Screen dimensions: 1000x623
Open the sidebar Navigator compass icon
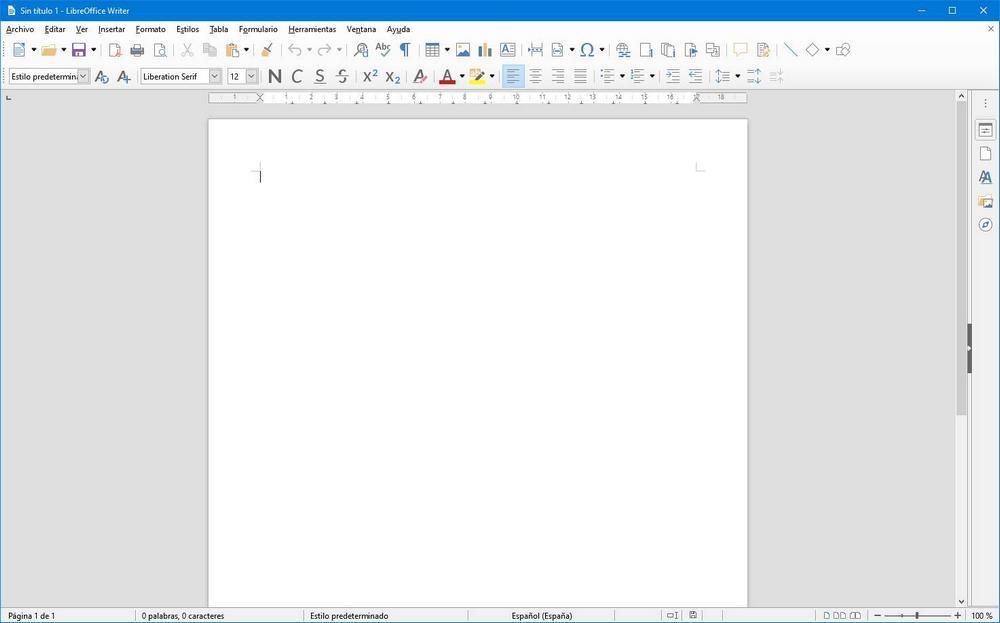click(x=985, y=224)
